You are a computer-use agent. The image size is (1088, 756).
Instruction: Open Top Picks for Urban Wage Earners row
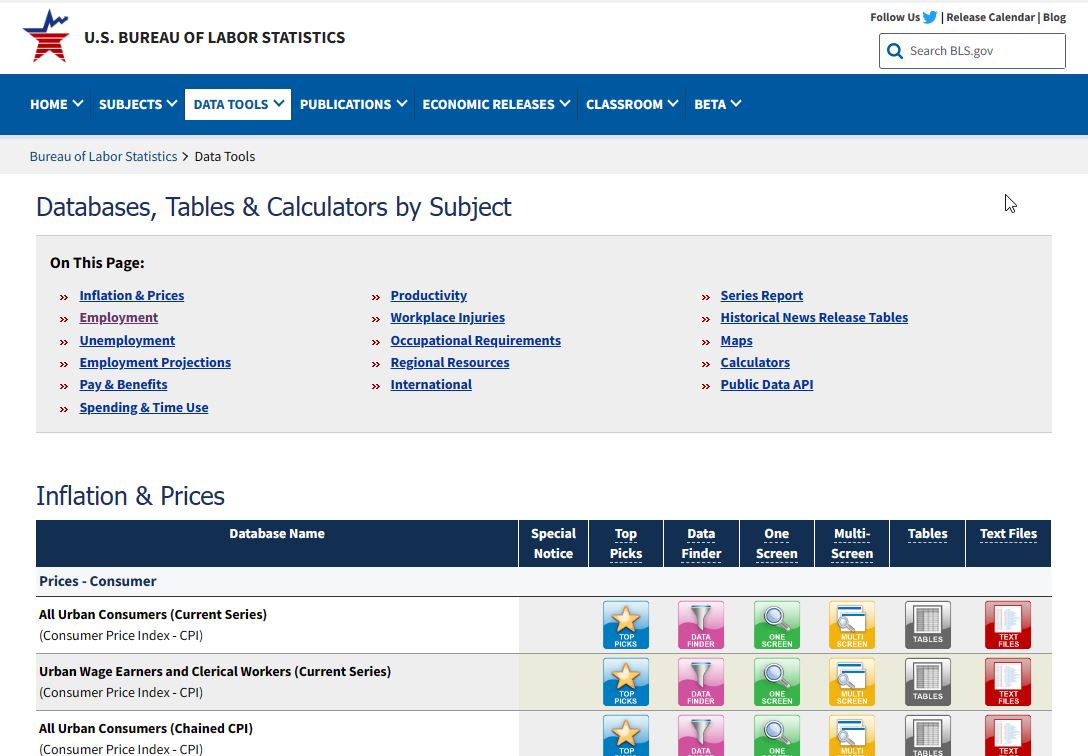pyautogui.click(x=626, y=682)
